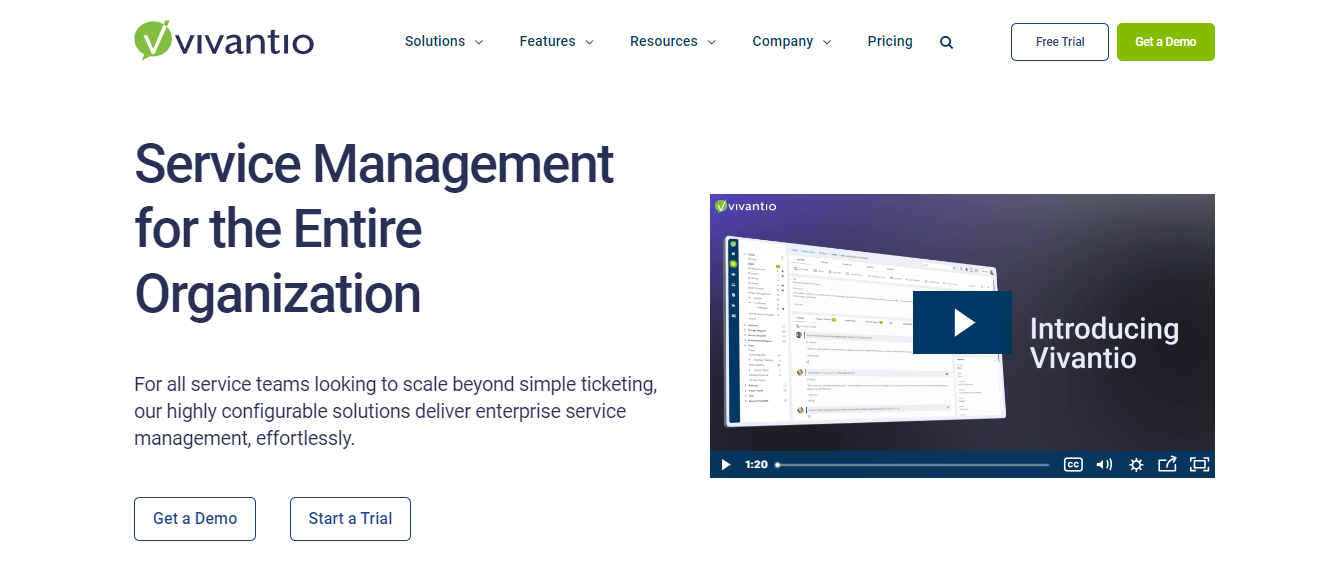1341x578 pixels.
Task: Go to the Pricing page
Action: point(890,42)
